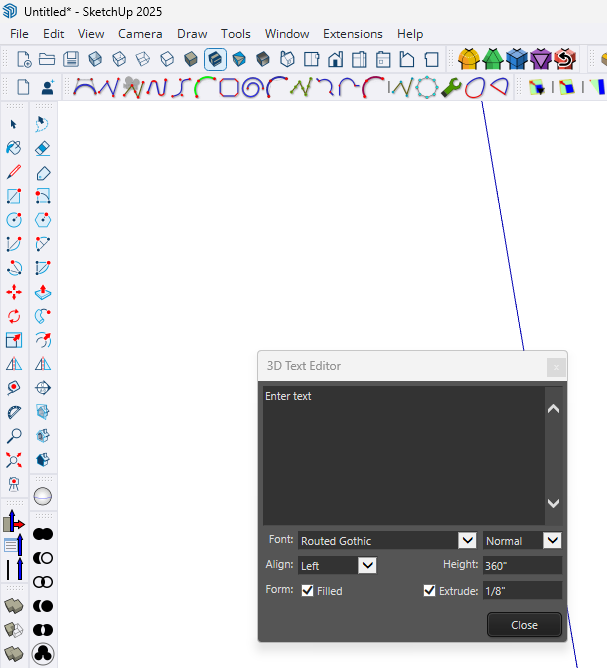Pick the Protractor tool
The width and height of the screenshot is (607, 668).
click(x=14, y=412)
